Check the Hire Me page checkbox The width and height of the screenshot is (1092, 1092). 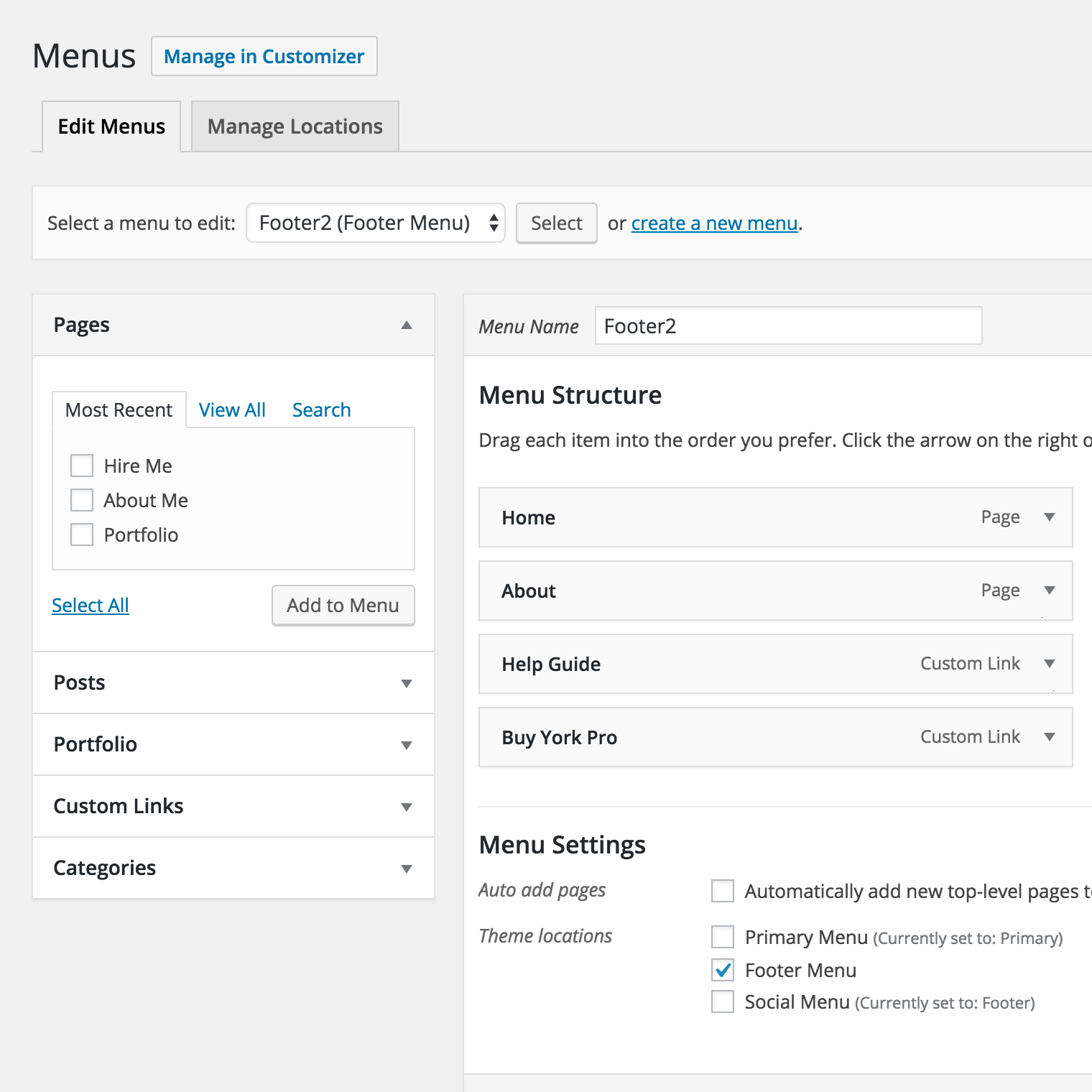point(82,466)
